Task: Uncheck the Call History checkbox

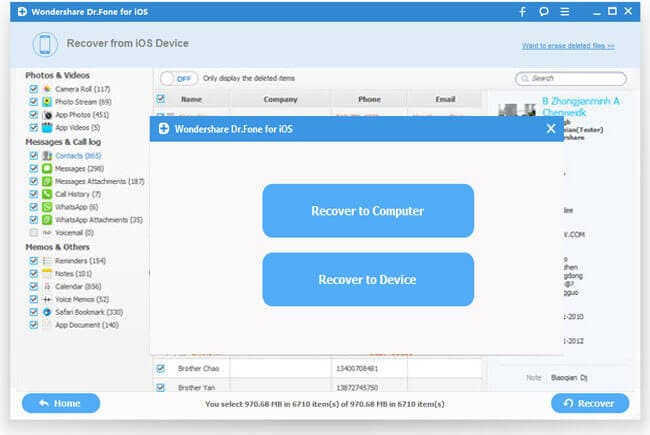Action: tap(34, 194)
